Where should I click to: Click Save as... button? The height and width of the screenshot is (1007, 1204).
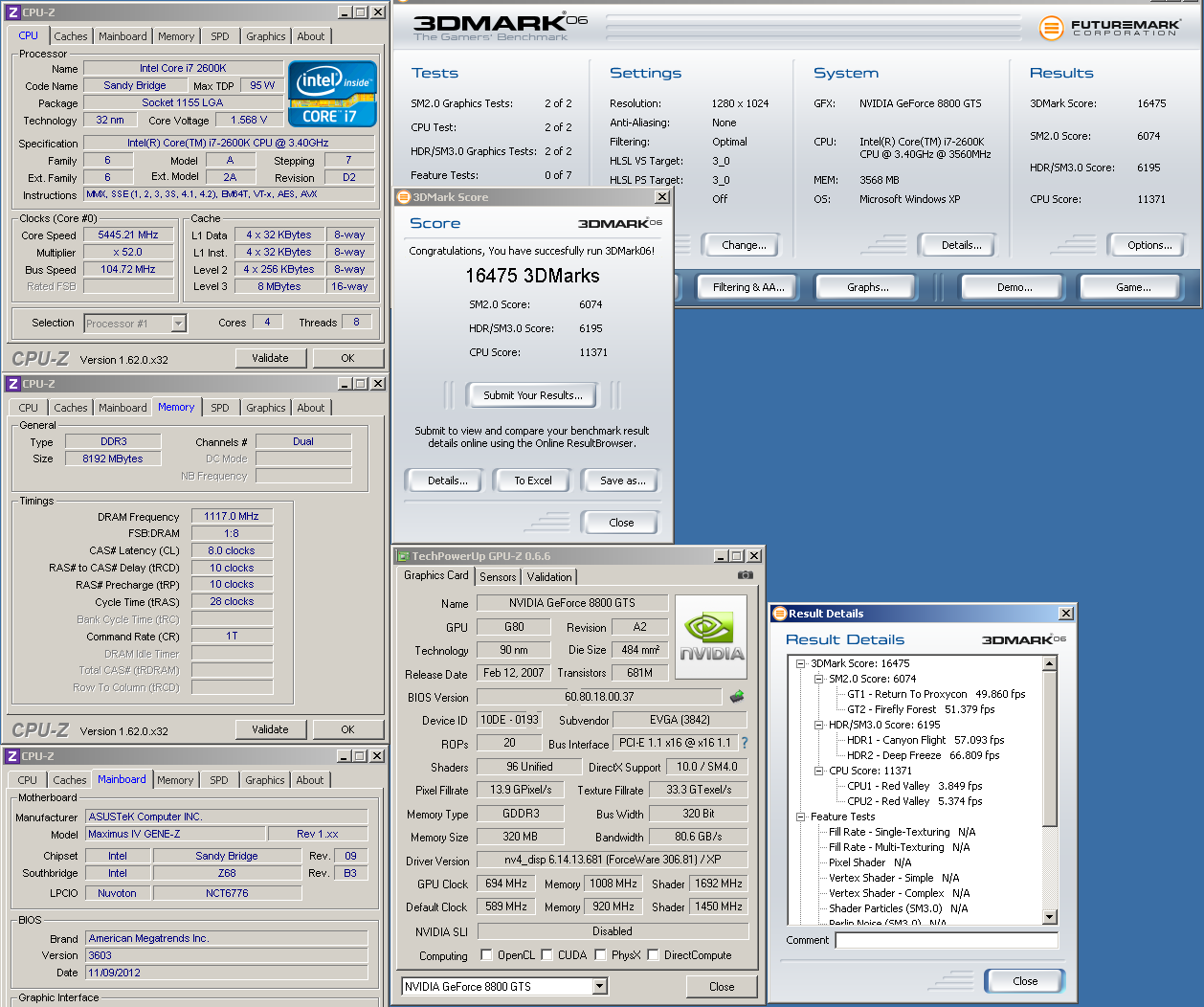point(623,481)
